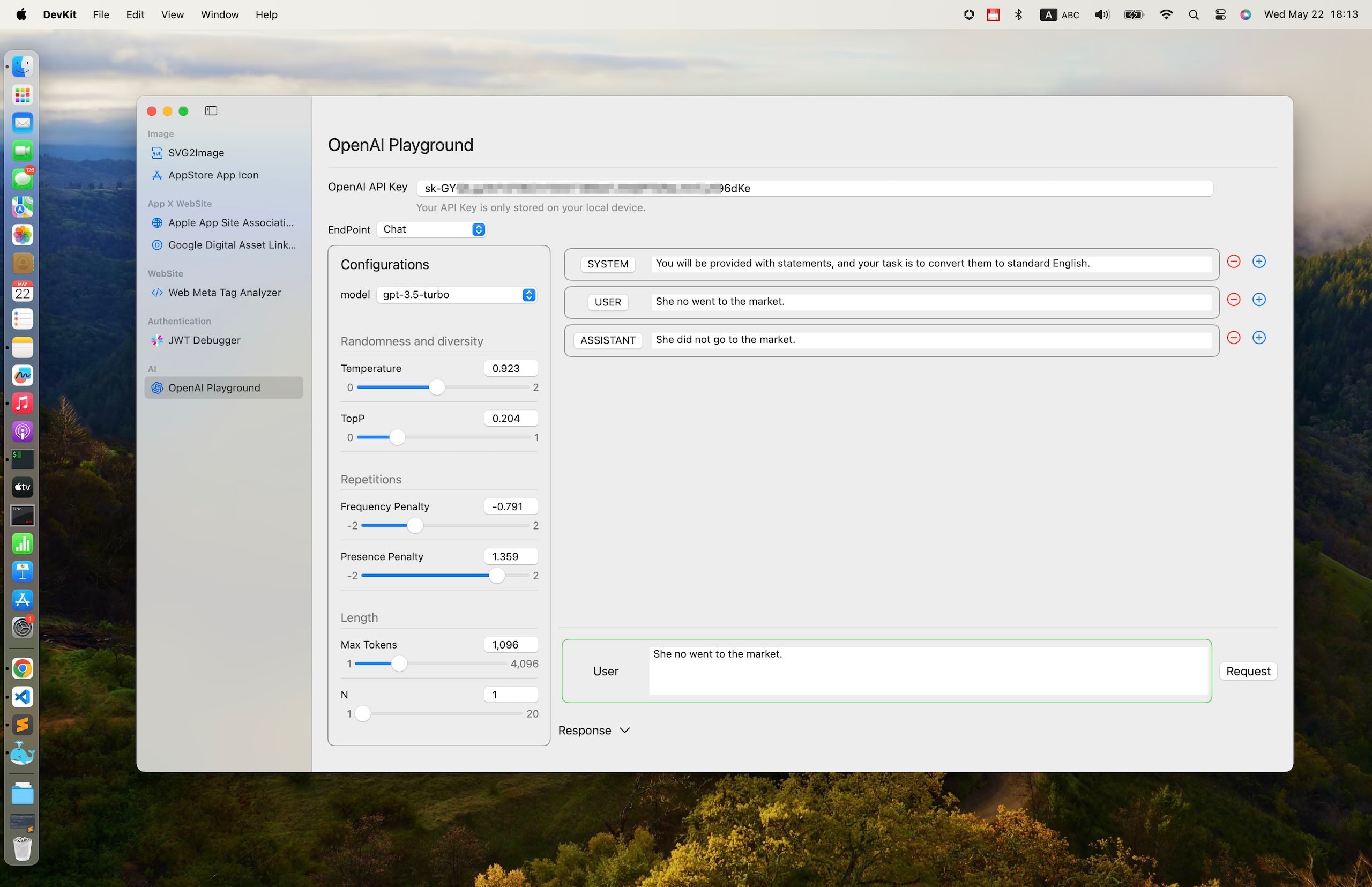Click the volume icon in menu bar

coord(1102,15)
